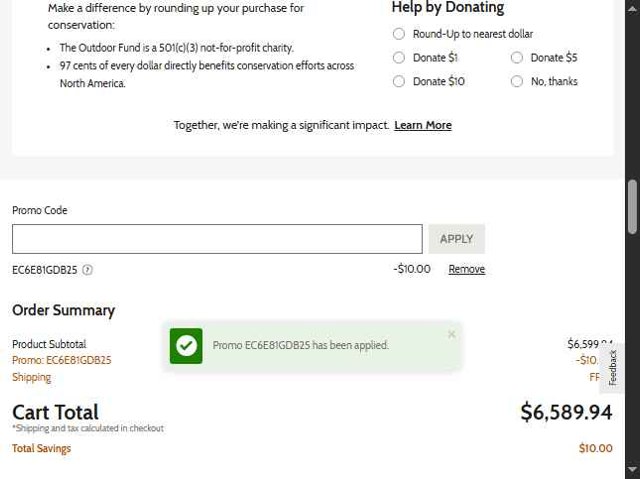Image resolution: width=640 pixels, height=479 pixels.
Task: Open the Feedback side tab
Action: (613, 367)
